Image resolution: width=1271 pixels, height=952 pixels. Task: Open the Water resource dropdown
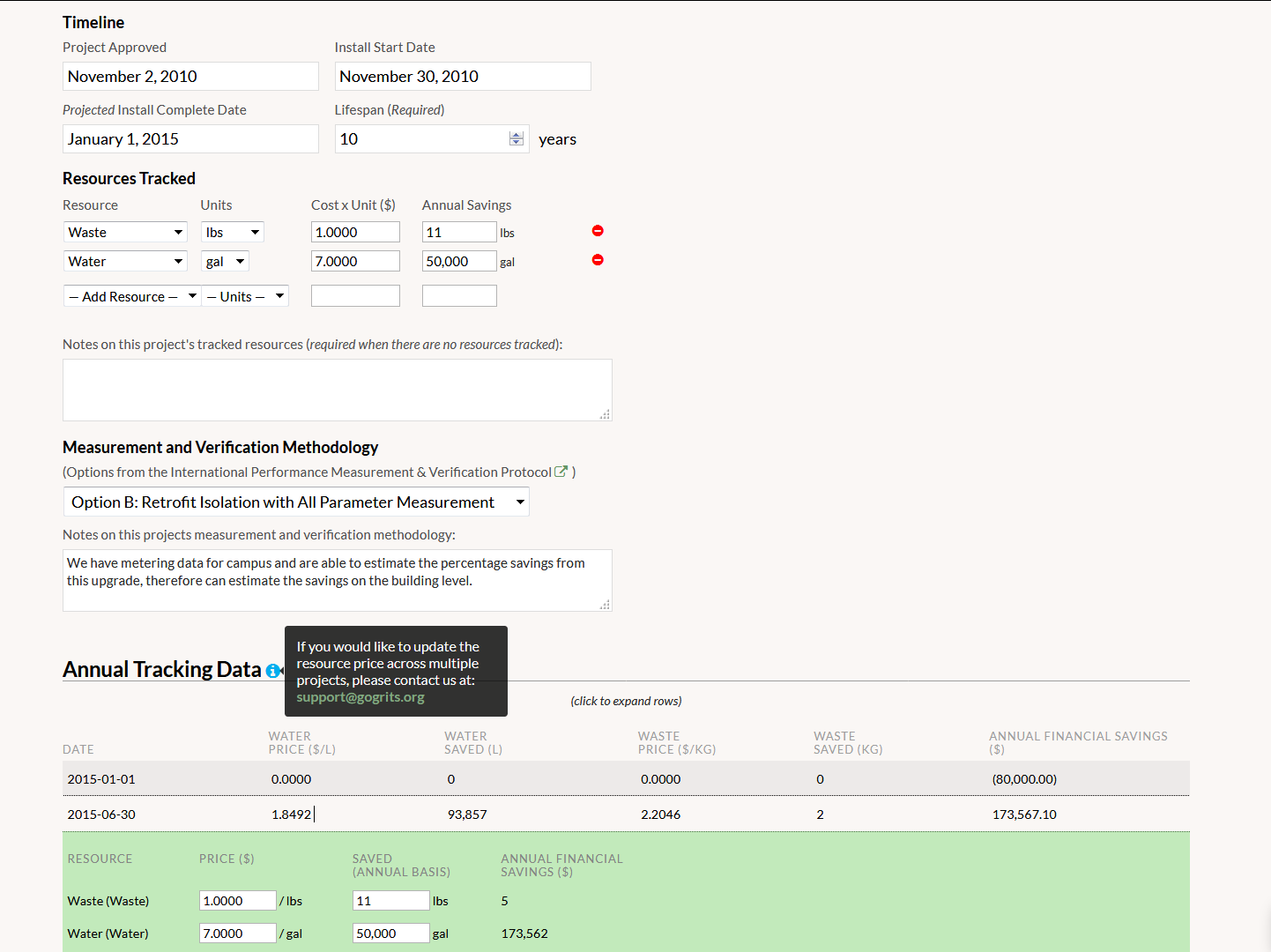[125, 261]
